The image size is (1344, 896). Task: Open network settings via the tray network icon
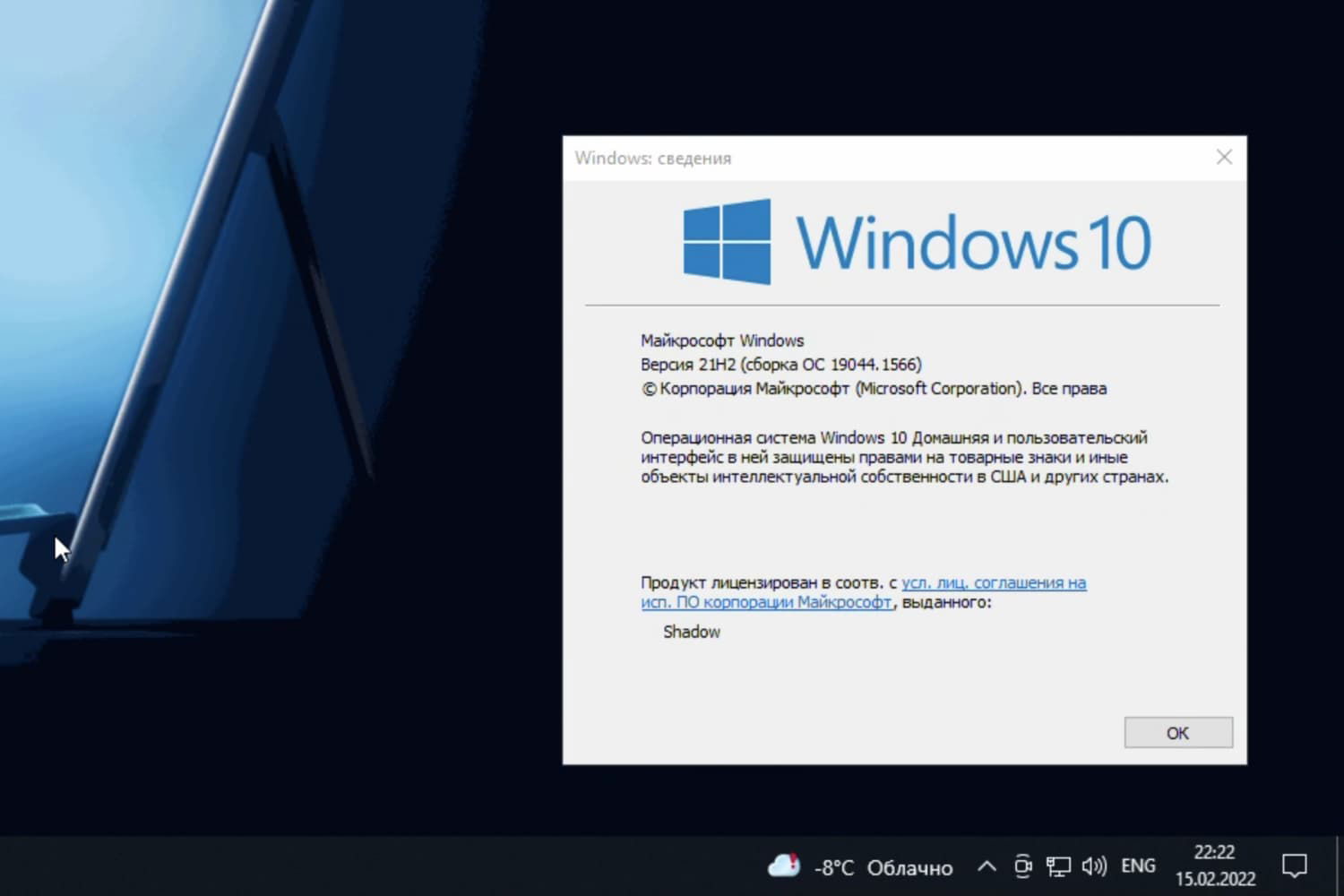coord(1058,866)
